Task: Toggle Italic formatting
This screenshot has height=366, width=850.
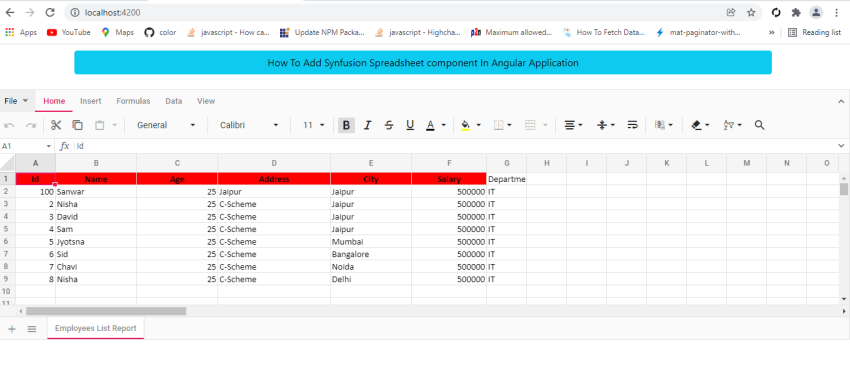Action: tap(368, 125)
